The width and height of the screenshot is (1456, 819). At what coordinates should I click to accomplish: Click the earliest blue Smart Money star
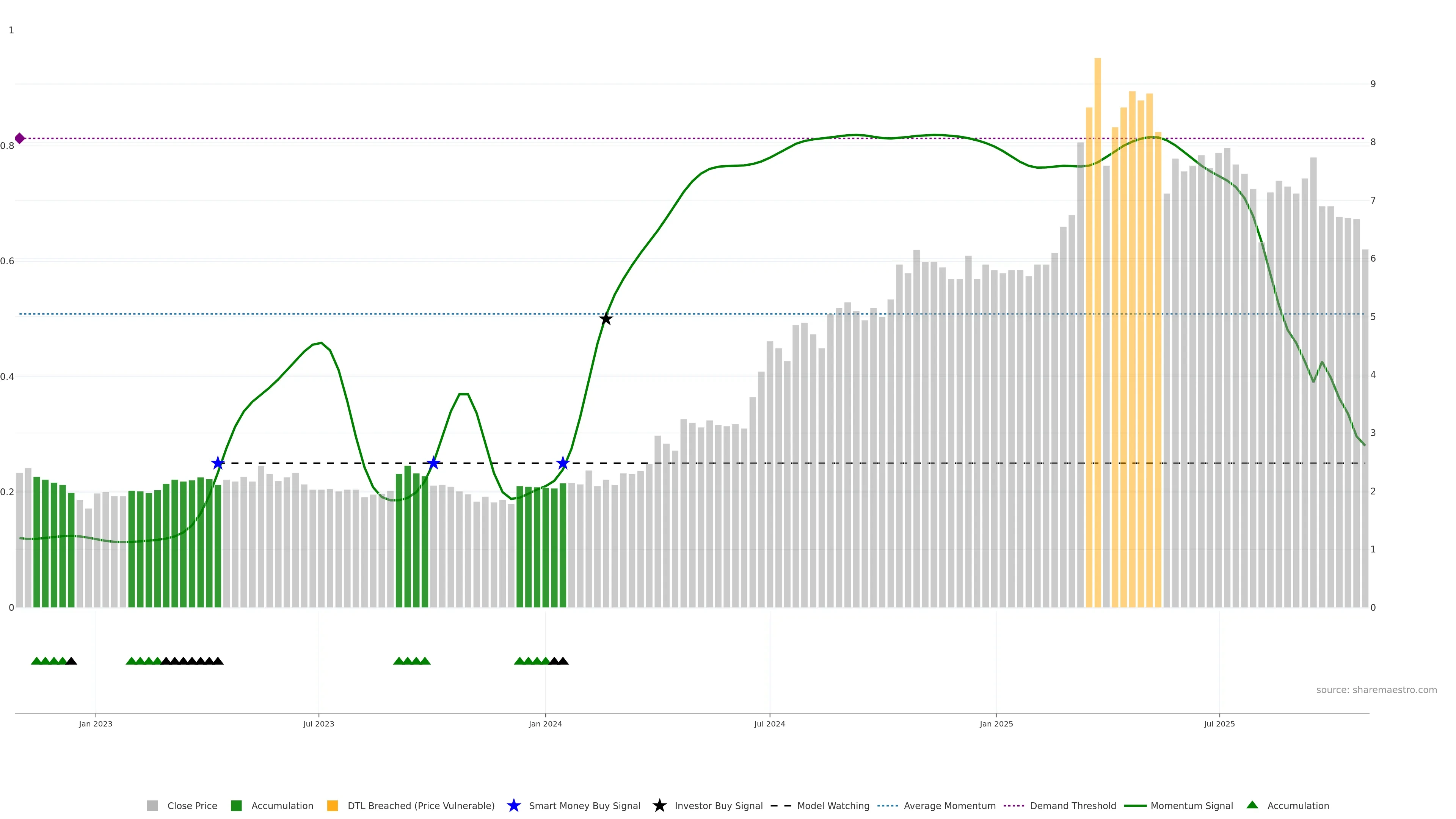(218, 463)
